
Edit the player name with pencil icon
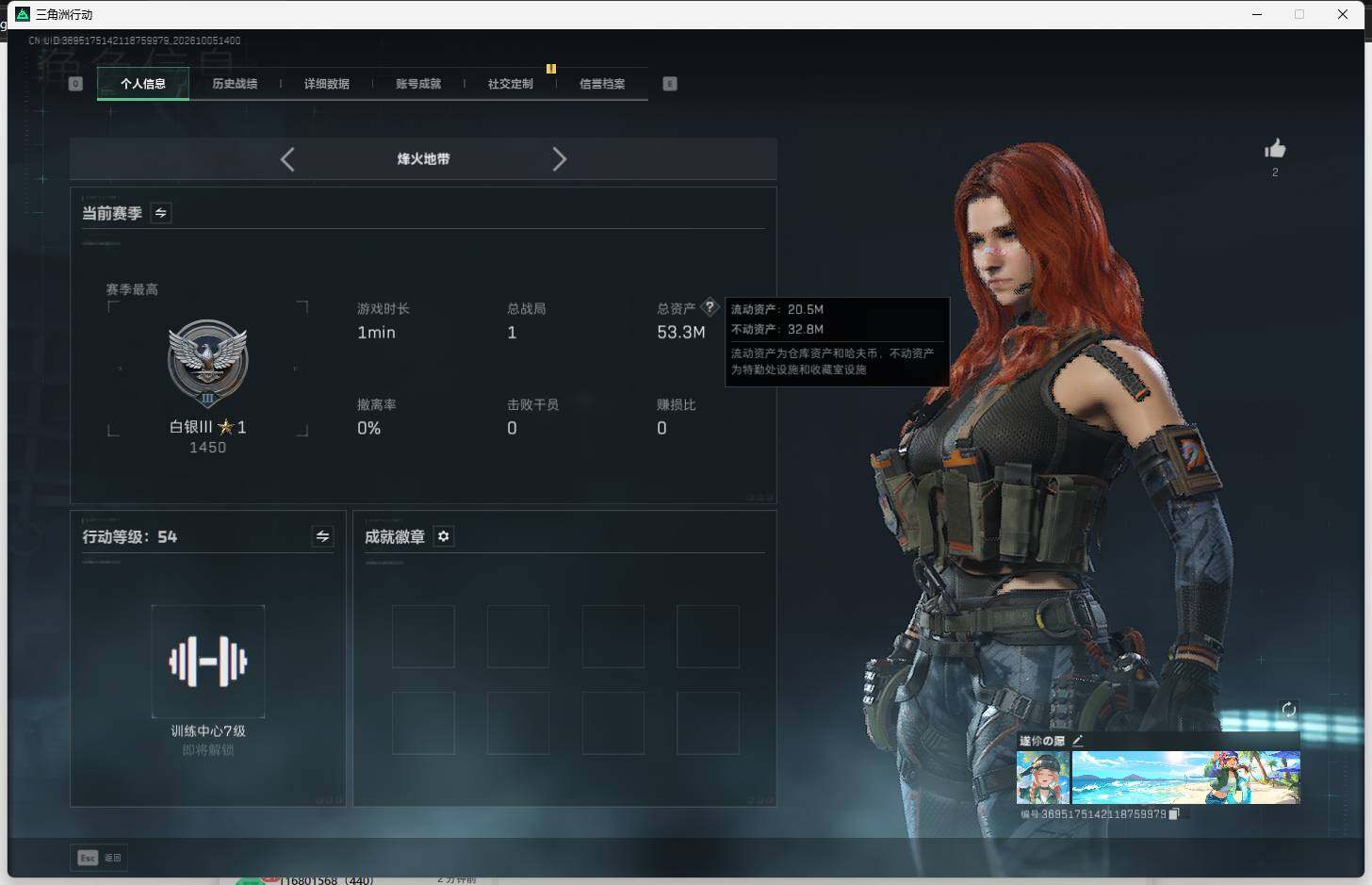tap(1078, 741)
